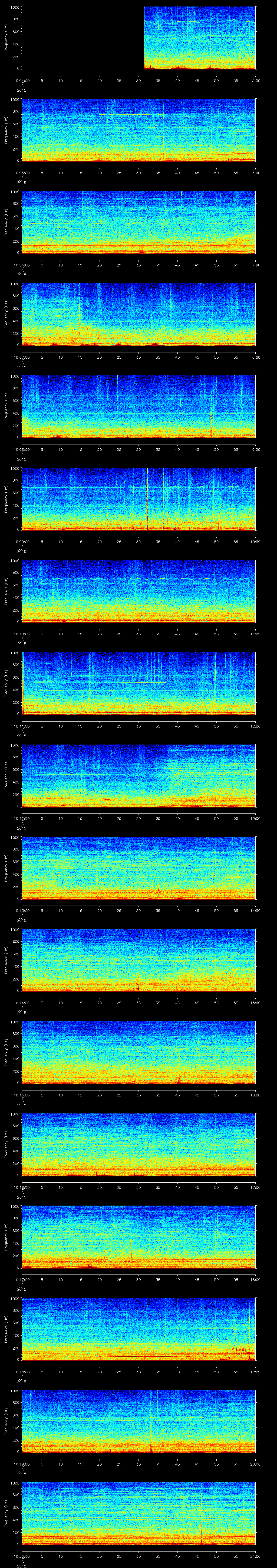Screen dimensions: 277x1568
Task: Click the spectrogram panel starting at 10:14:00
Action: [x=139, y=960]
